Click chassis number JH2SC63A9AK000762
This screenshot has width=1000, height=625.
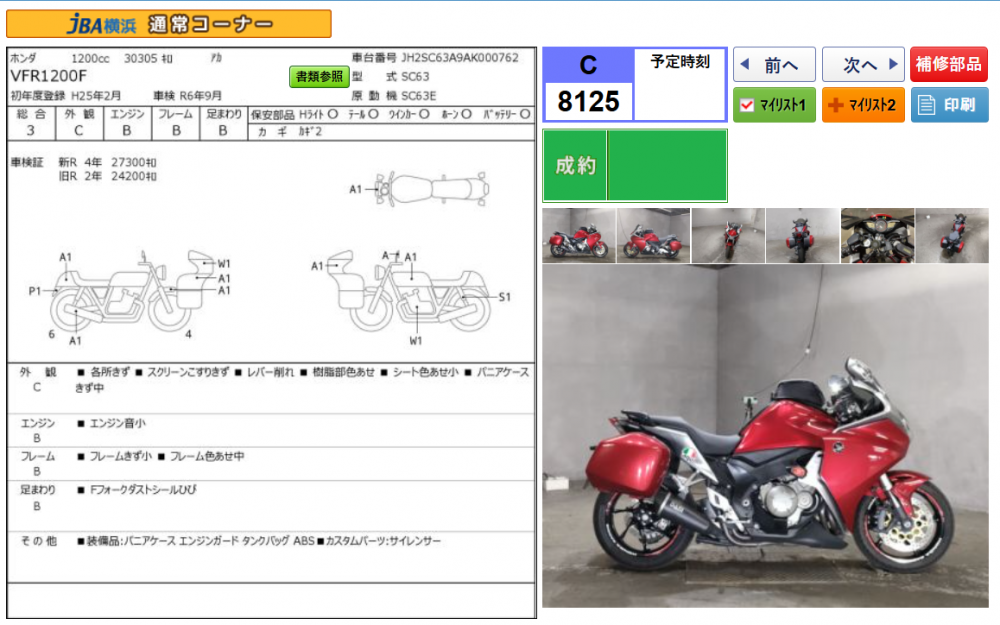[x=459, y=57]
